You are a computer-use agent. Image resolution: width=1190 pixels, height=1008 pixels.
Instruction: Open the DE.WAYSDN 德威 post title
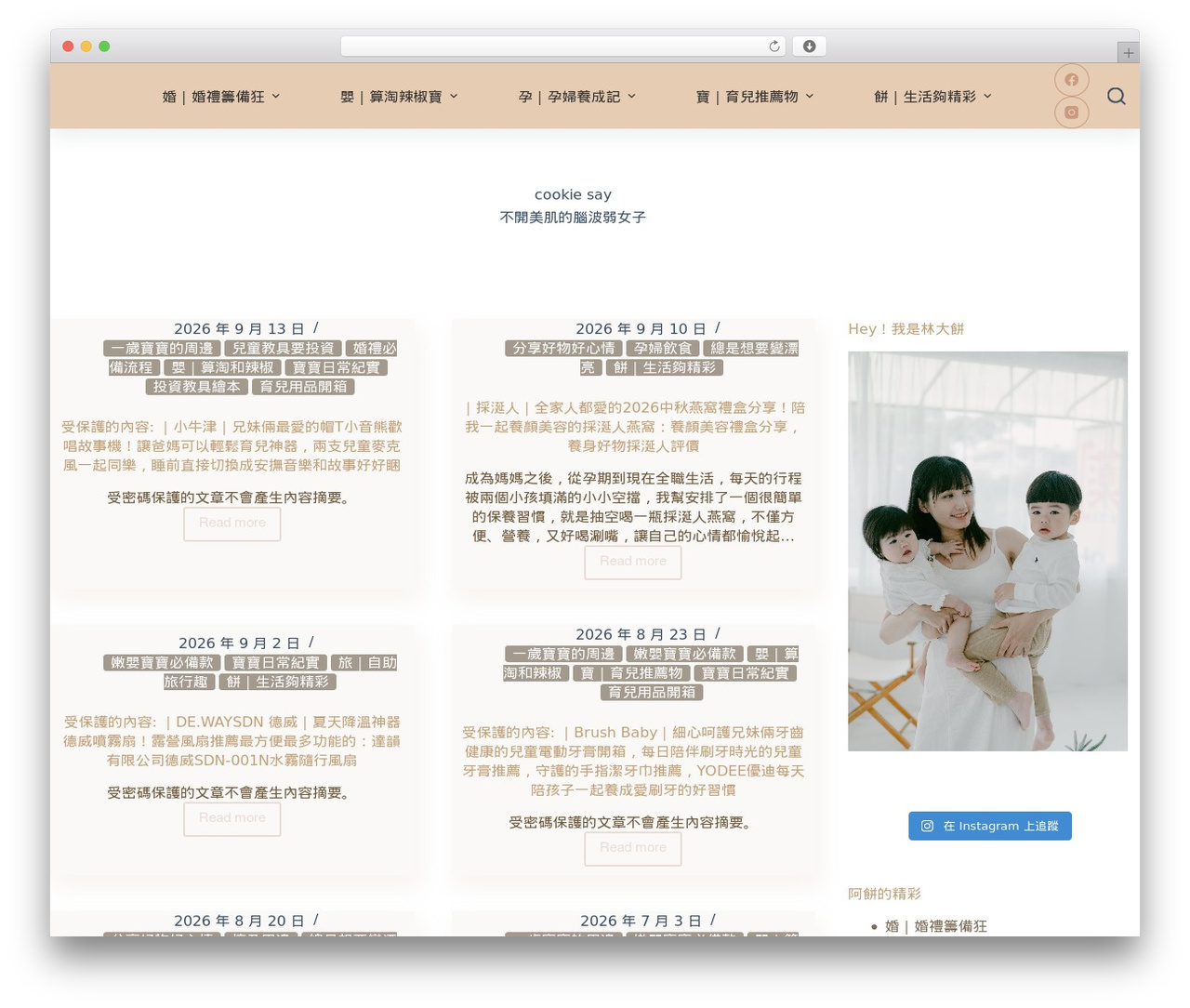pos(232,741)
